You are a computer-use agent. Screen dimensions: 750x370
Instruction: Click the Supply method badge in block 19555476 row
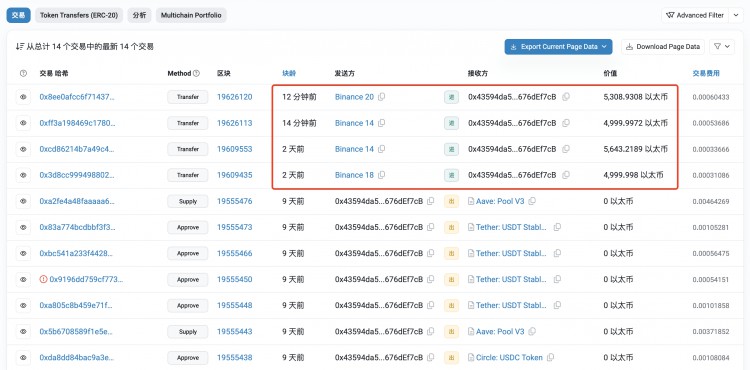(x=188, y=201)
